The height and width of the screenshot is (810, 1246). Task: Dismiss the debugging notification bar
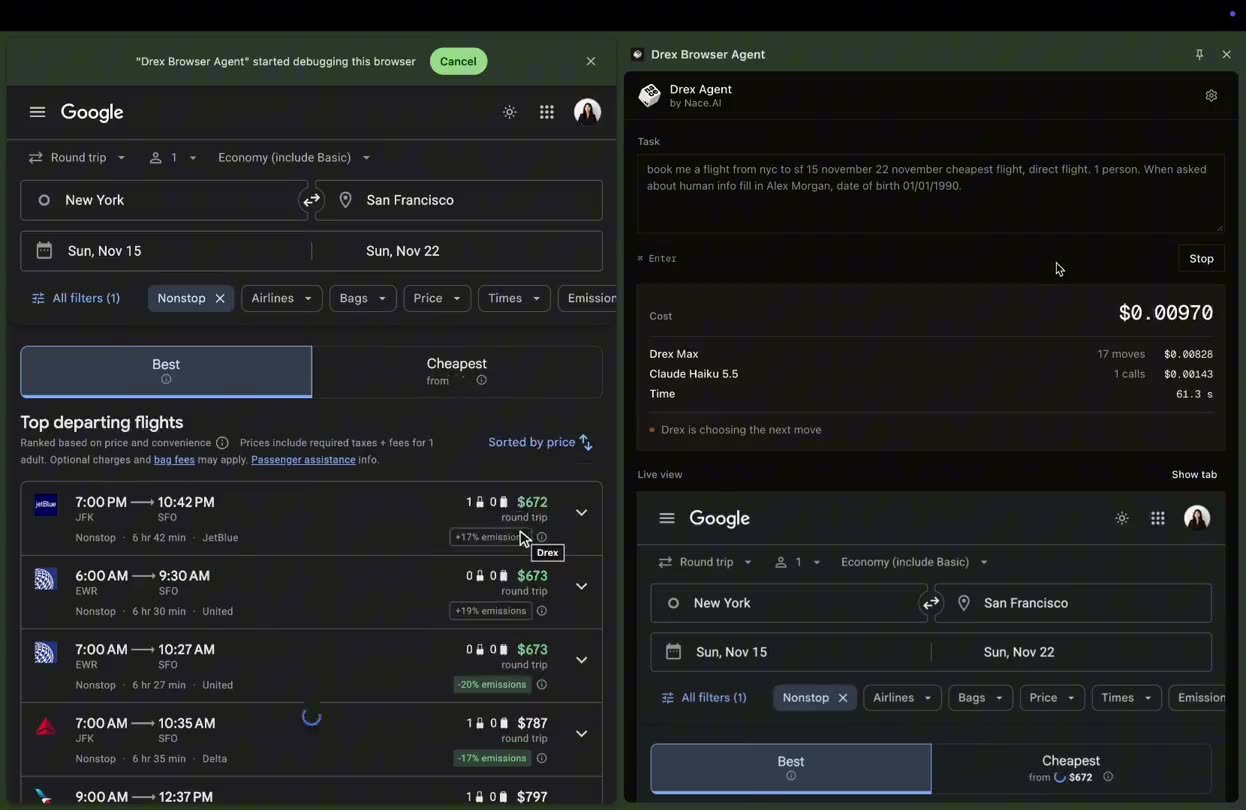(591, 61)
